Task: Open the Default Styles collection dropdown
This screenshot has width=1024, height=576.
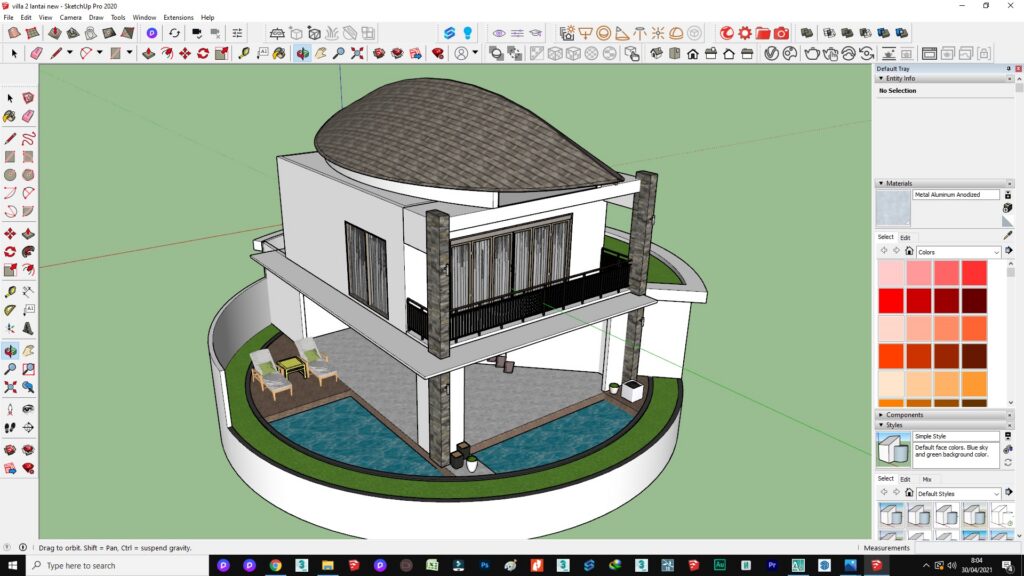Action: coord(958,494)
